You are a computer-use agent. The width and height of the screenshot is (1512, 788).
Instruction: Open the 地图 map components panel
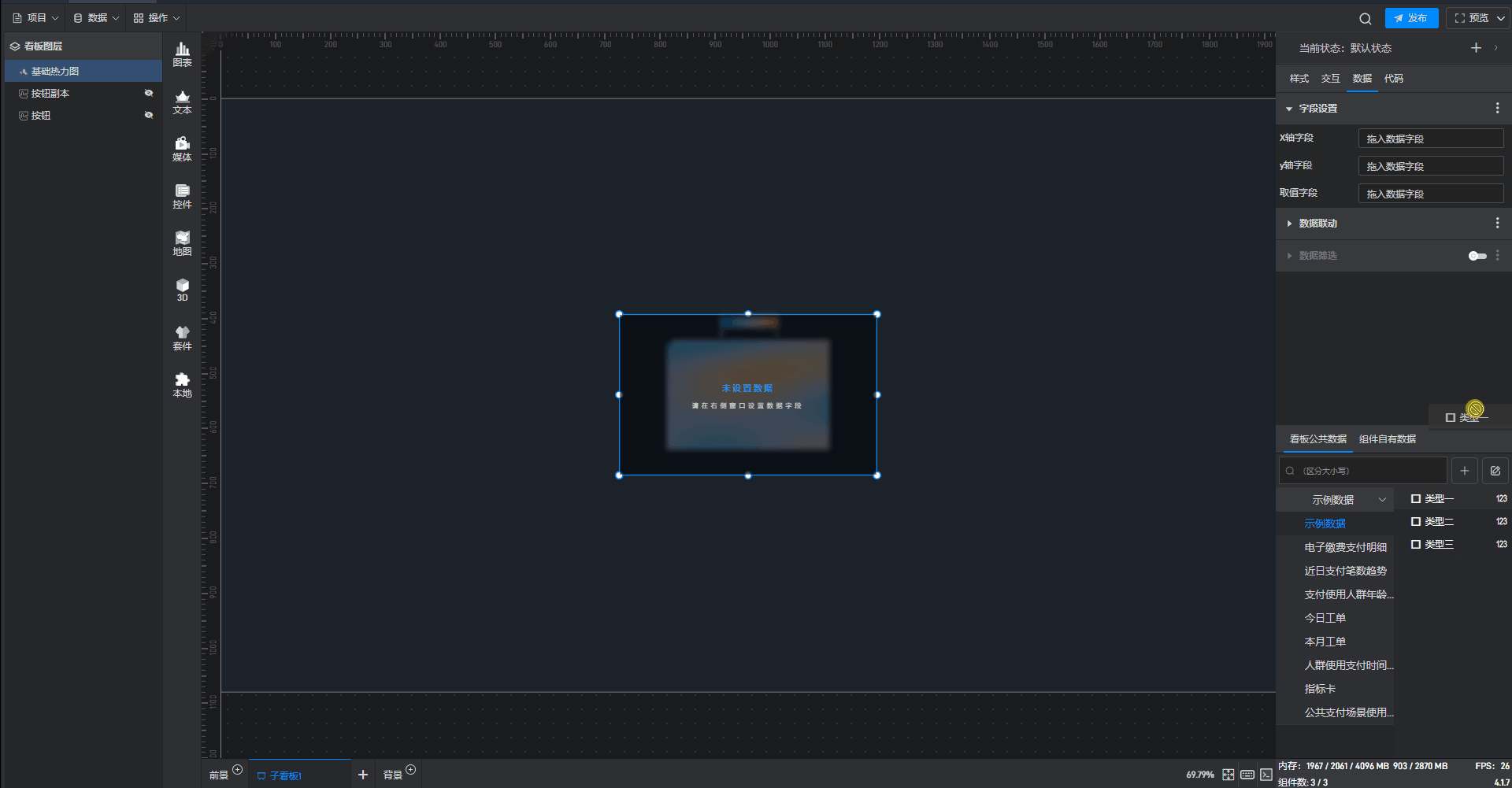click(182, 243)
